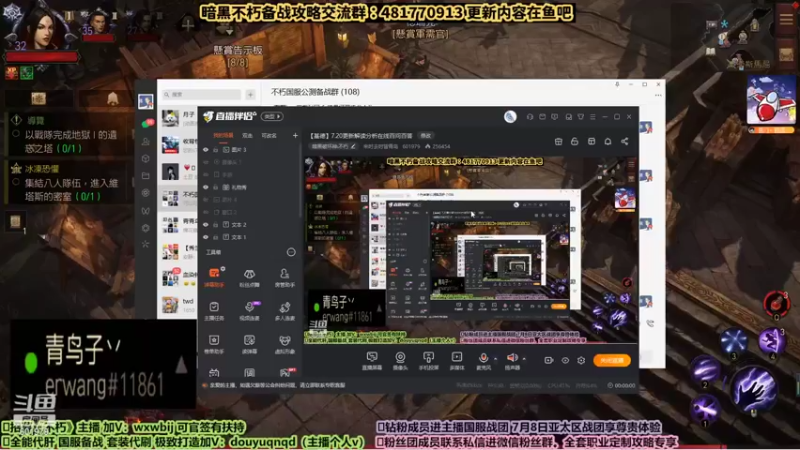Add a party member with the plus slot
The height and width of the screenshot is (450, 800).
point(187,24)
